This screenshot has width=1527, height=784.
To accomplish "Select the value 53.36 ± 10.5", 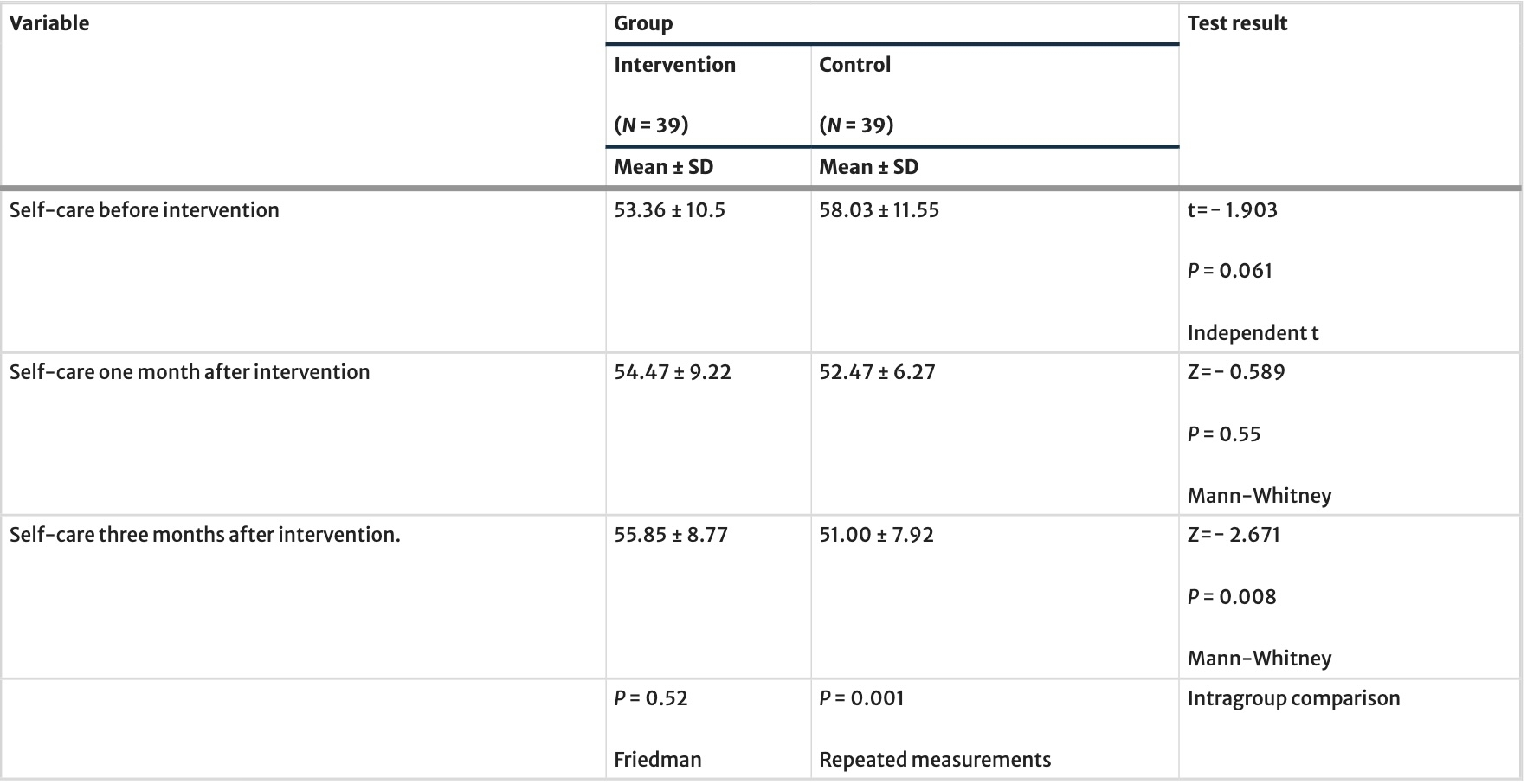I will click(669, 210).
